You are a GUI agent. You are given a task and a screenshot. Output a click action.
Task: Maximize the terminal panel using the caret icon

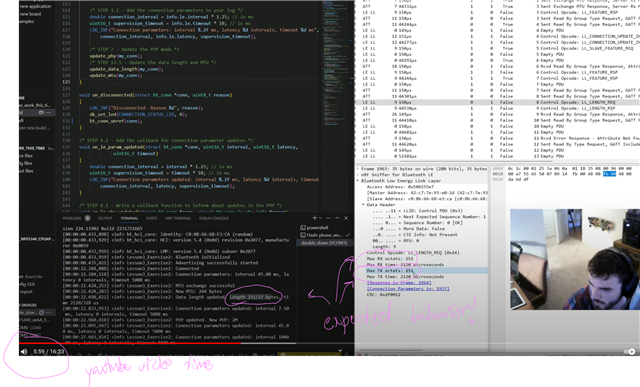pyautogui.click(x=337, y=218)
